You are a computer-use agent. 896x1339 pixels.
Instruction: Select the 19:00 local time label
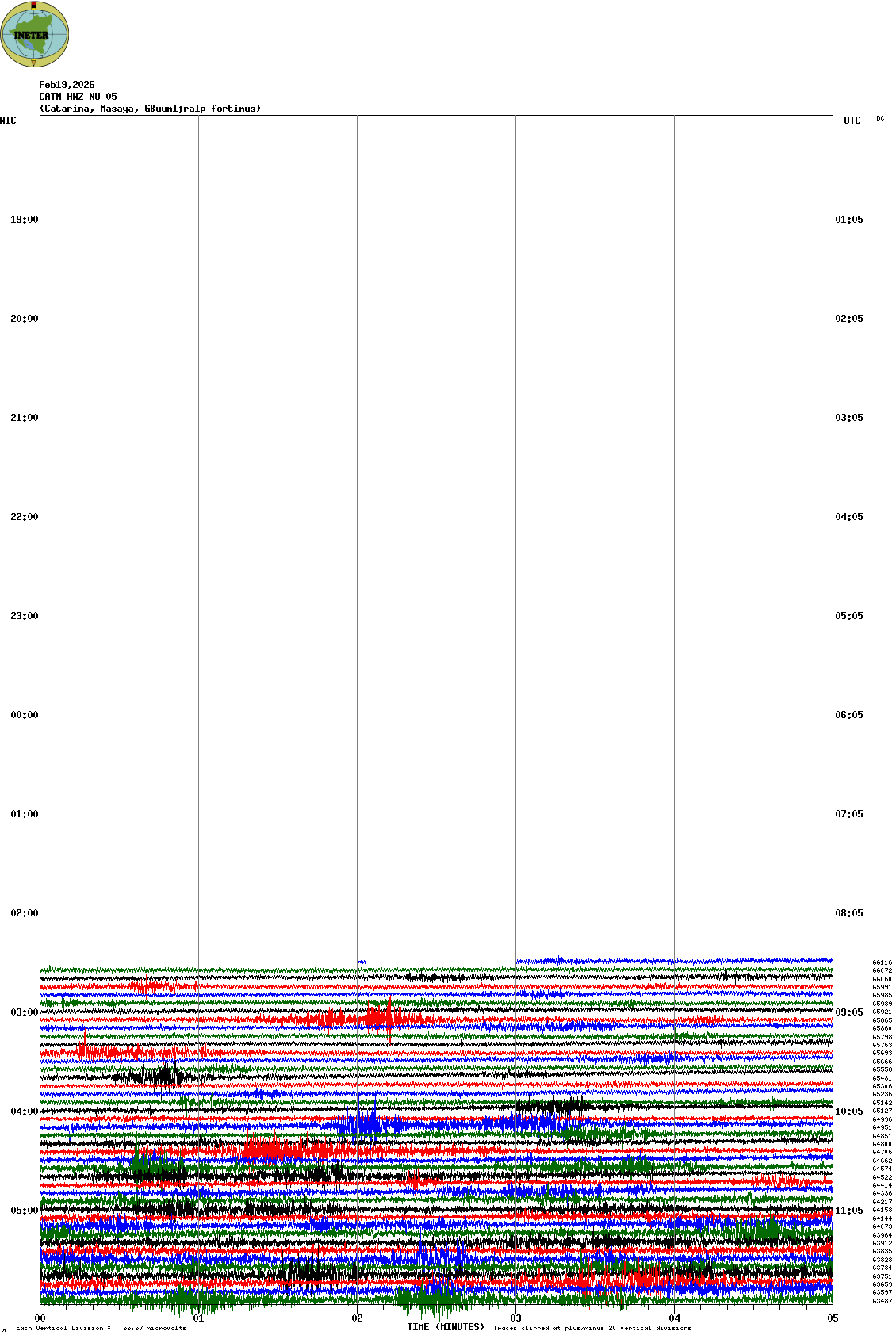[x=24, y=220]
